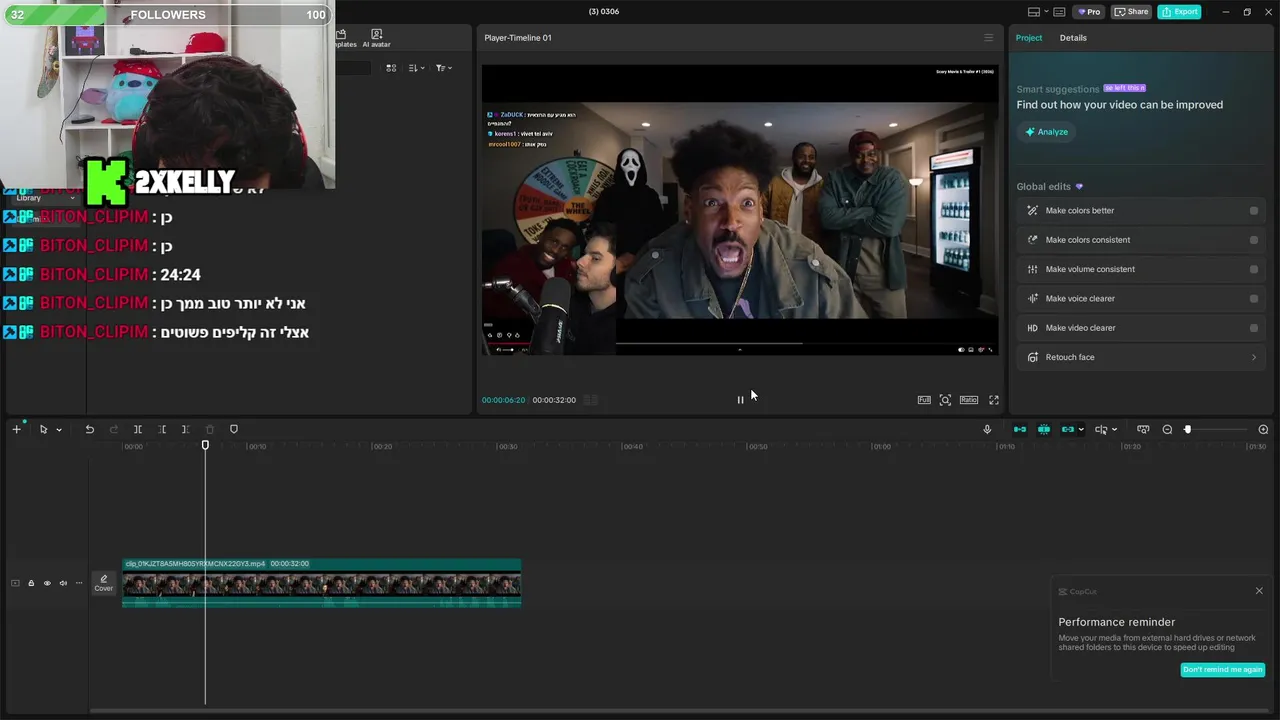This screenshot has width=1280, height=720.
Task: Mute the main track audio
Action: pos(63,583)
